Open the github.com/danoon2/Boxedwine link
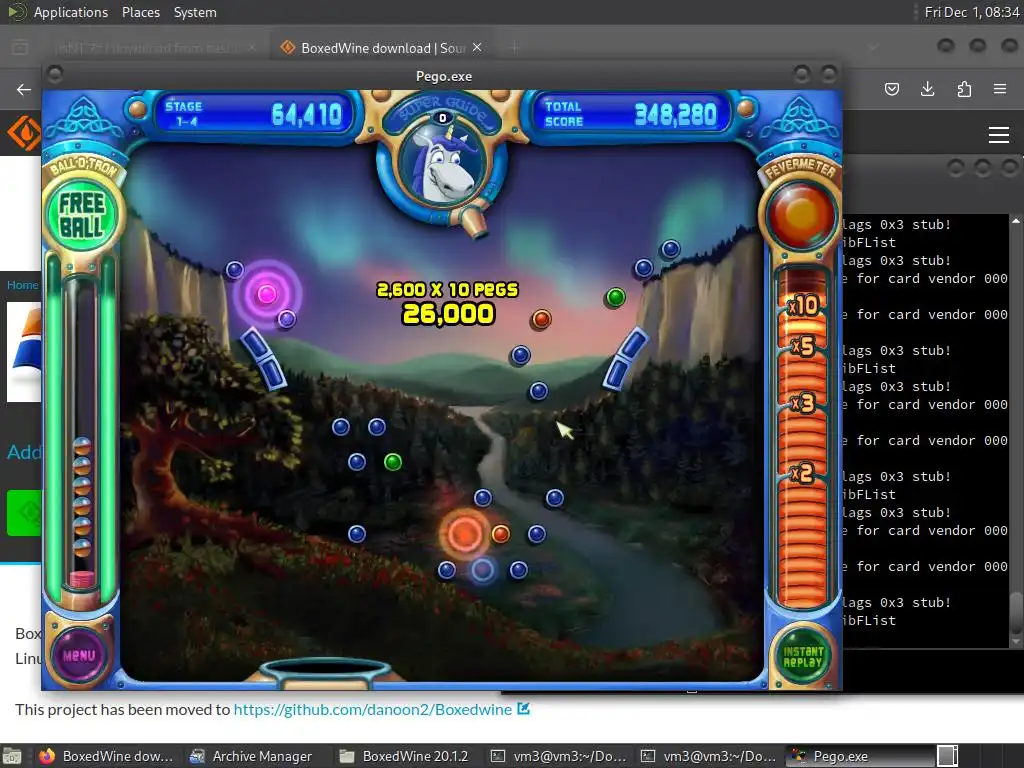The width and height of the screenshot is (1024, 768). [x=372, y=710]
